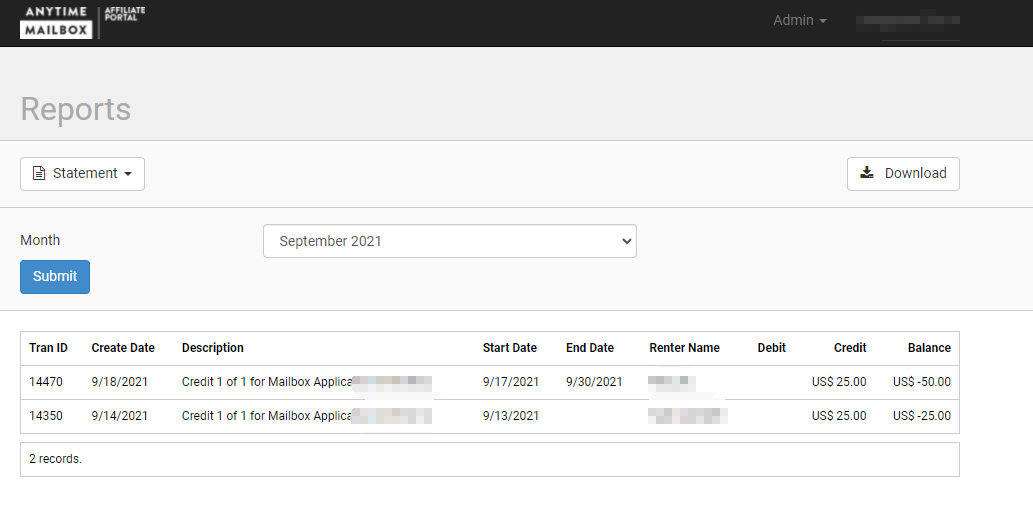Open the Statement report type dropdown

(82, 174)
